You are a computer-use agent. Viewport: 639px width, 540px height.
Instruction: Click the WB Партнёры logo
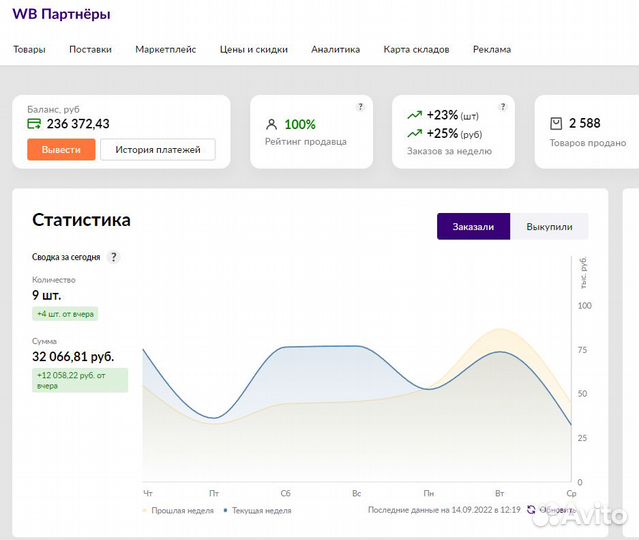pyautogui.click(x=61, y=14)
